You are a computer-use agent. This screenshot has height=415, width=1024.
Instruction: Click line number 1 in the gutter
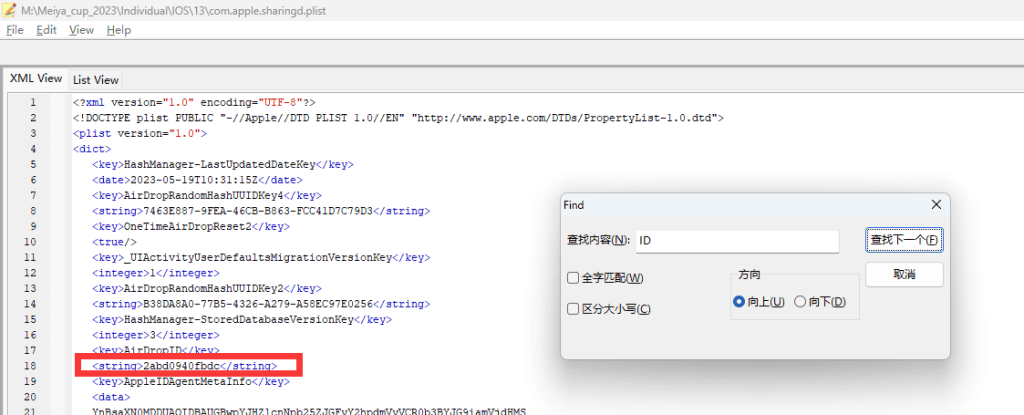pyautogui.click(x=33, y=103)
